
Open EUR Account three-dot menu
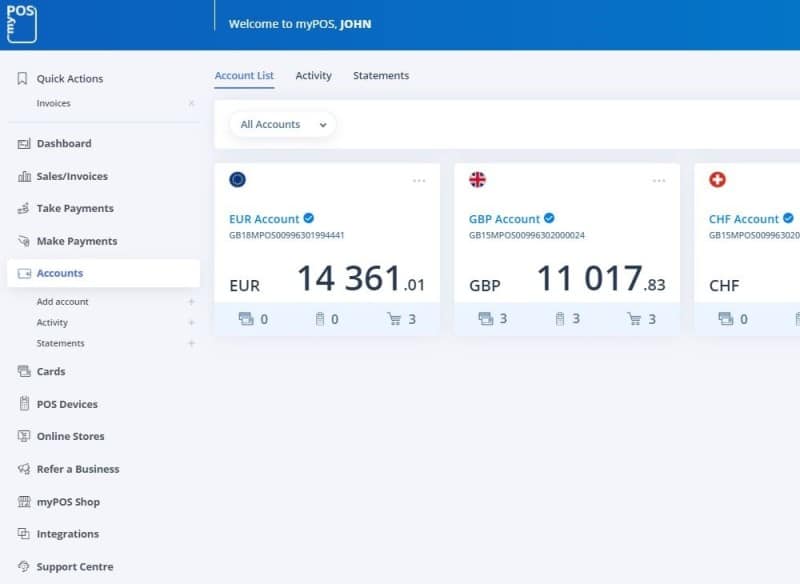419,181
